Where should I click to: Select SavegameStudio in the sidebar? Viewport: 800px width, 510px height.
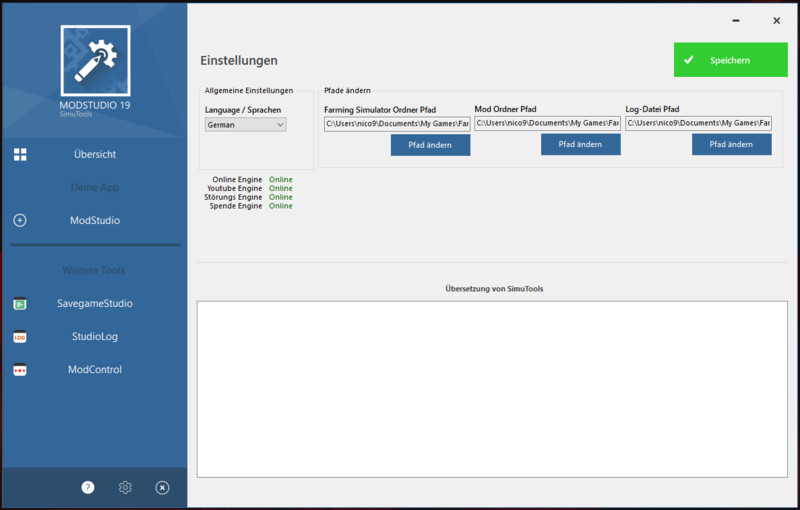[95, 303]
